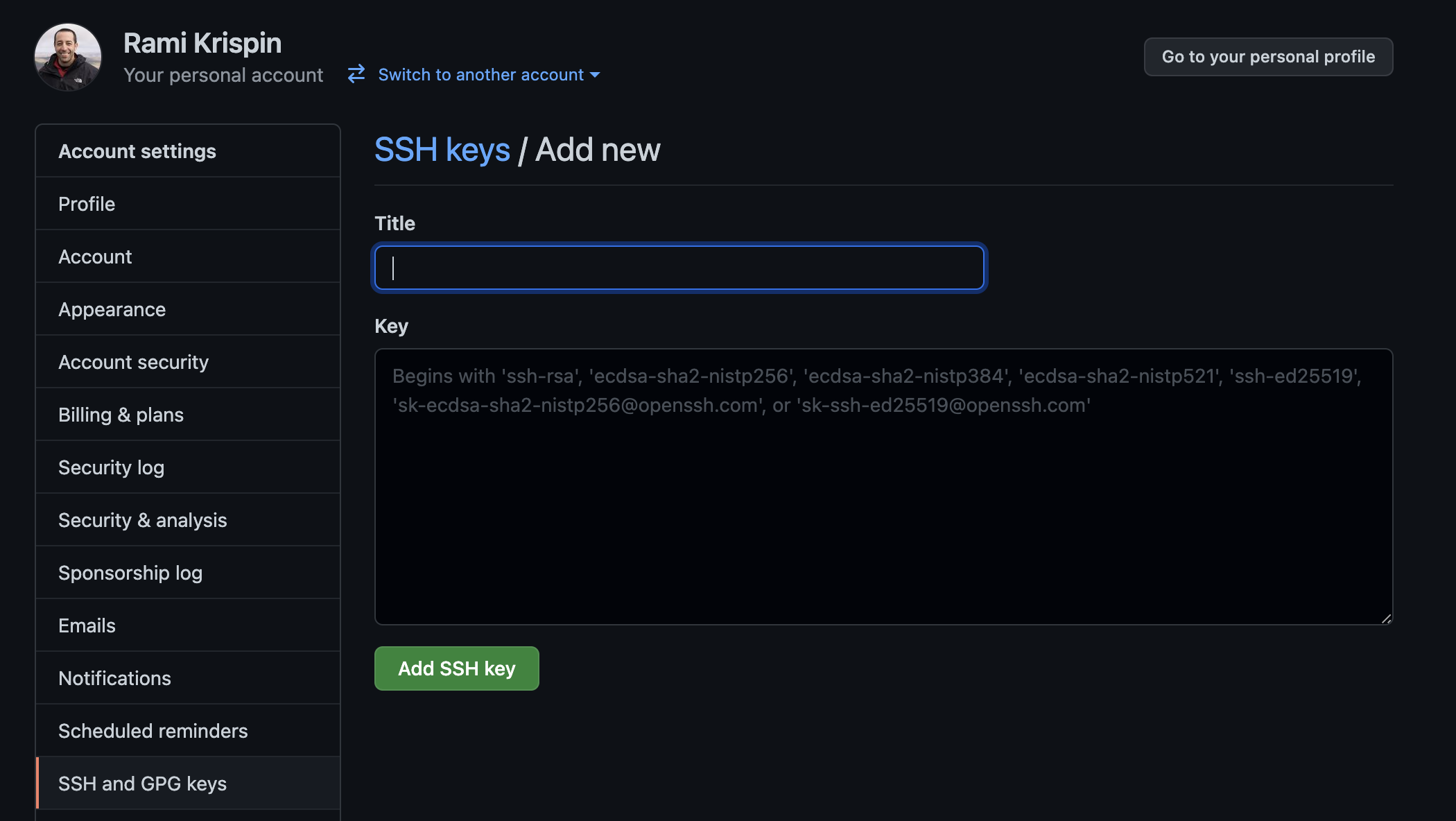Open Account settings section
The width and height of the screenshot is (1456, 821).
point(137,150)
